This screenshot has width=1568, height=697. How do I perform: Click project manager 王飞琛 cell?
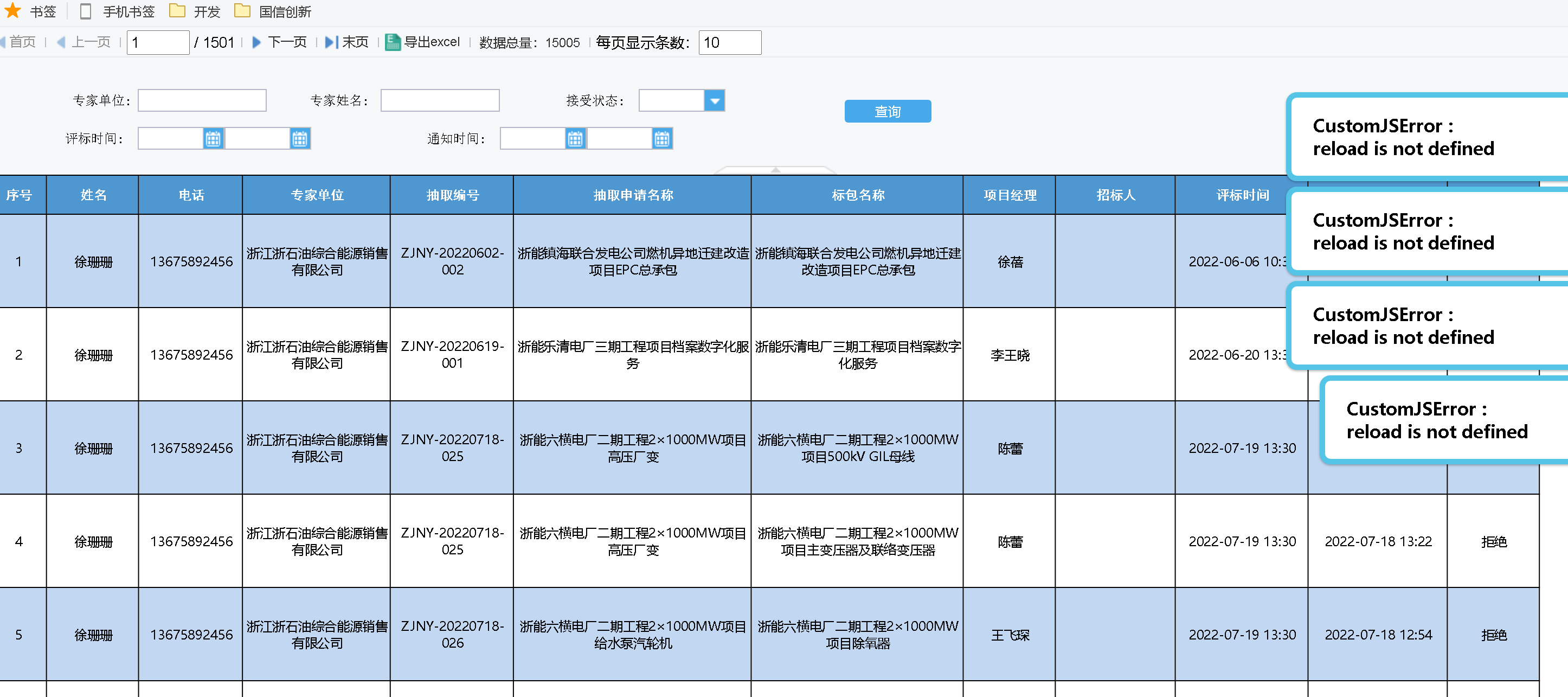[1010, 635]
